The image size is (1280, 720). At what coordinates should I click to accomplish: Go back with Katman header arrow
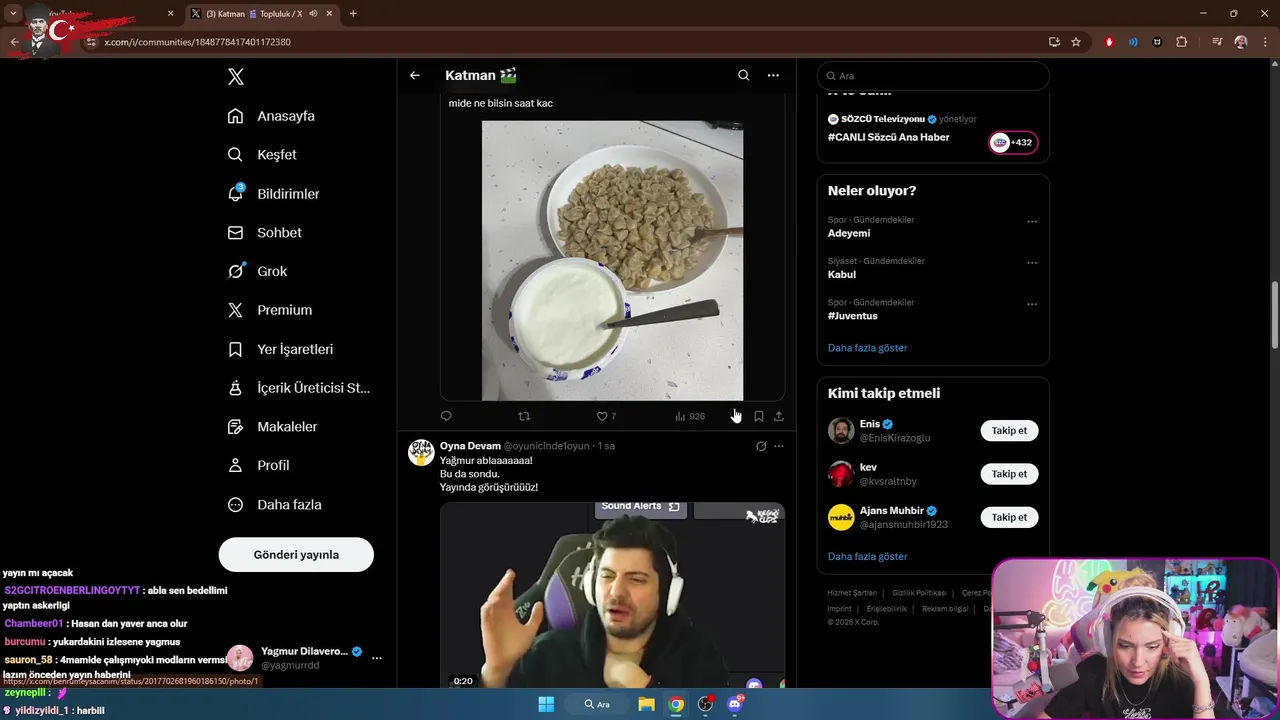(415, 75)
